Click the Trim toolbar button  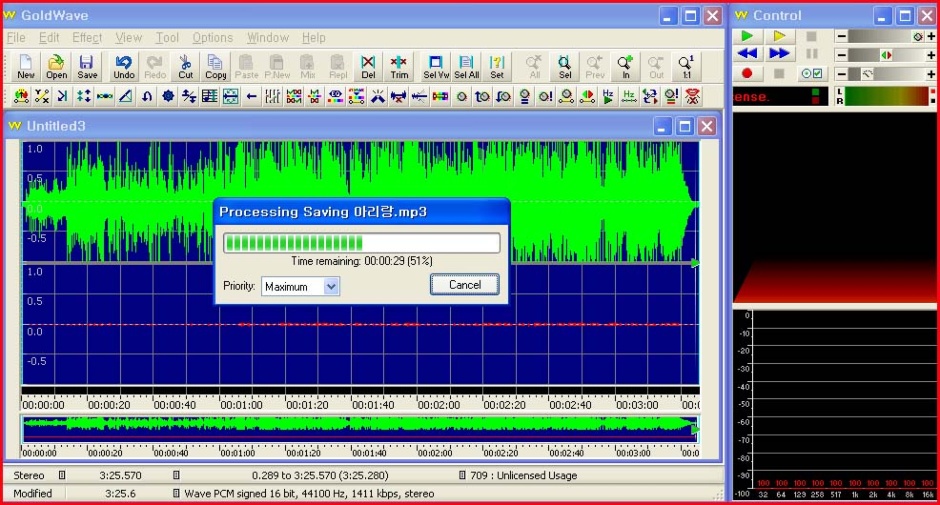tap(399, 67)
